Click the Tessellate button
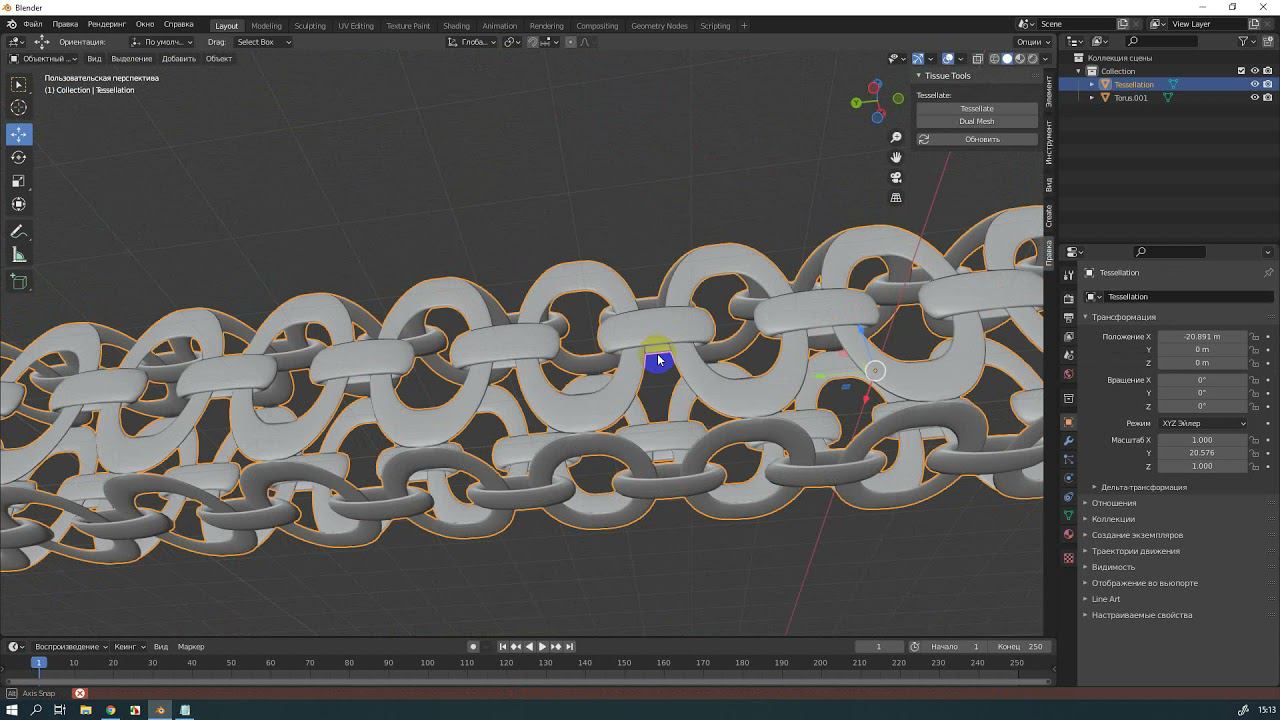Screen dimensions: 1280x720 977,108
